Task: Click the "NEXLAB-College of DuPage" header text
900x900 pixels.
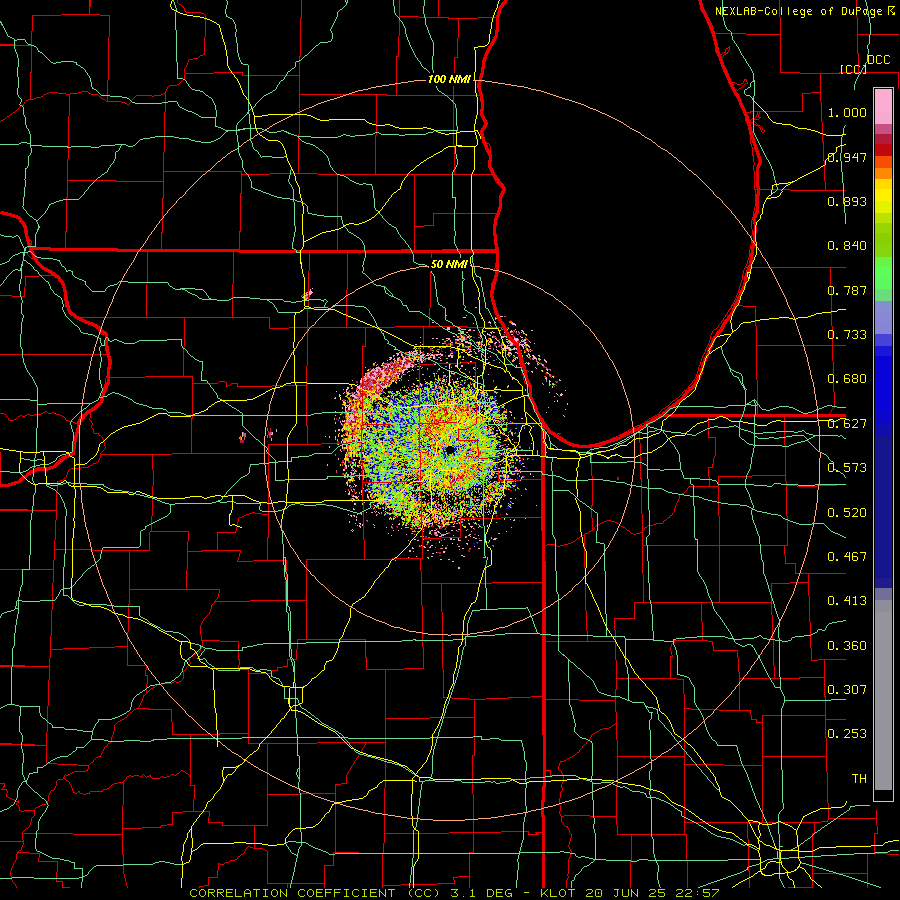Action: pyautogui.click(x=800, y=11)
